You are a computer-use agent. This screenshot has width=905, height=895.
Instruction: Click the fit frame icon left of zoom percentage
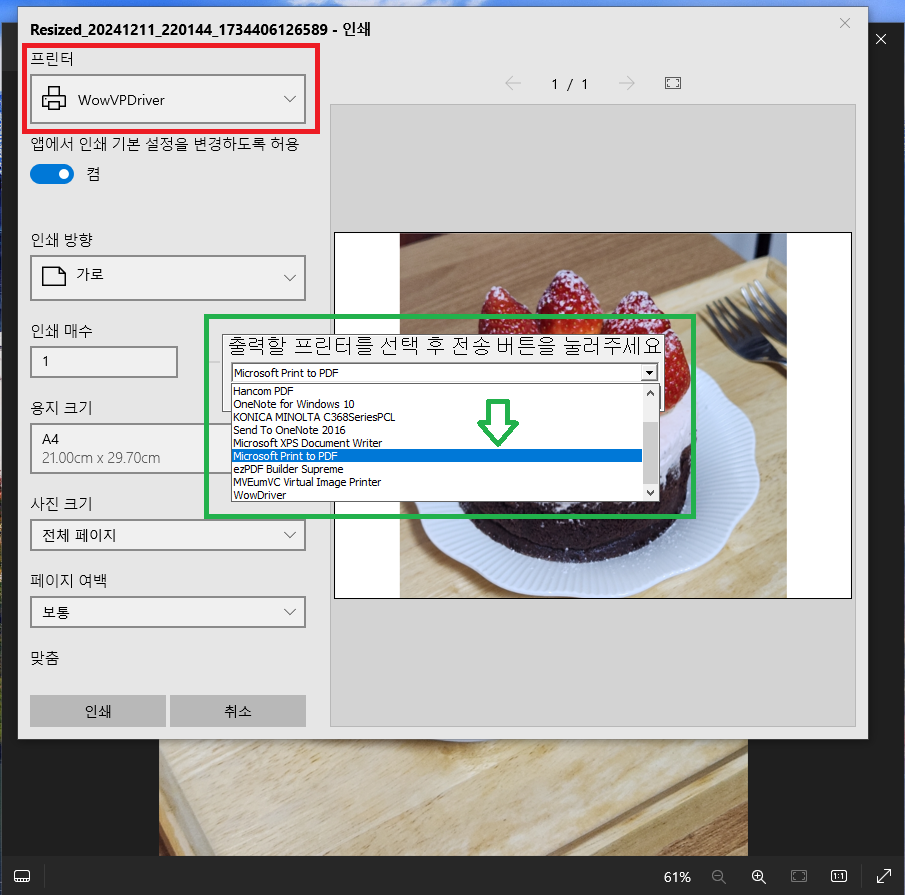pos(799,876)
